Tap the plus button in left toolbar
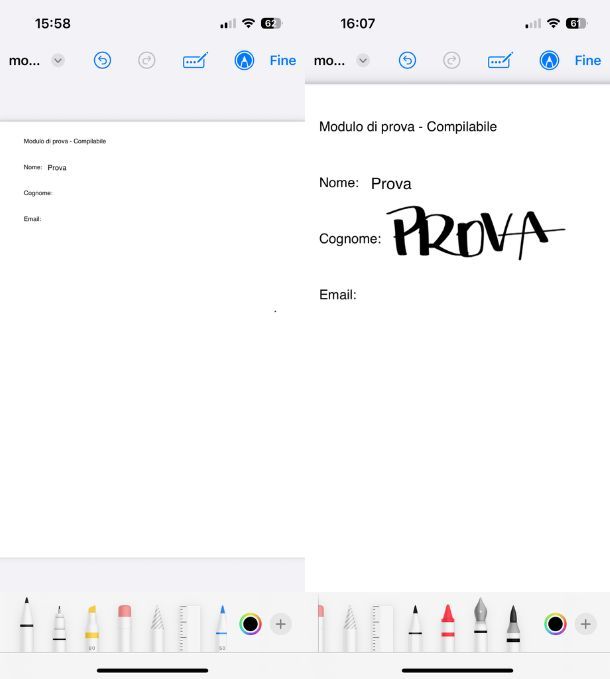 click(281, 624)
